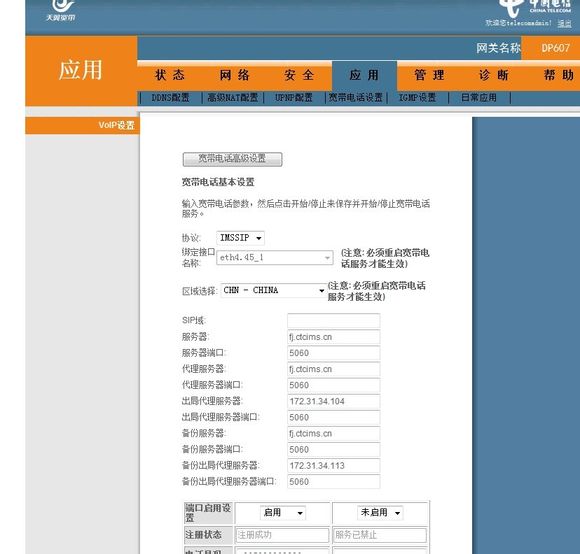Click the 备份服务器端口 field
The image size is (580, 554).
pyautogui.click(x=334, y=449)
